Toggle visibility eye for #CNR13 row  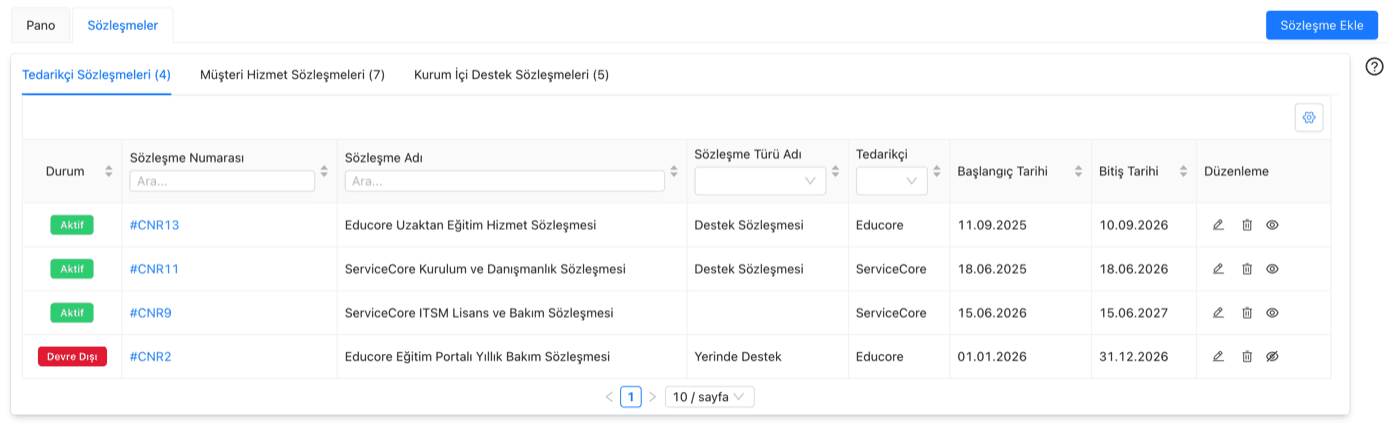[1273, 225]
